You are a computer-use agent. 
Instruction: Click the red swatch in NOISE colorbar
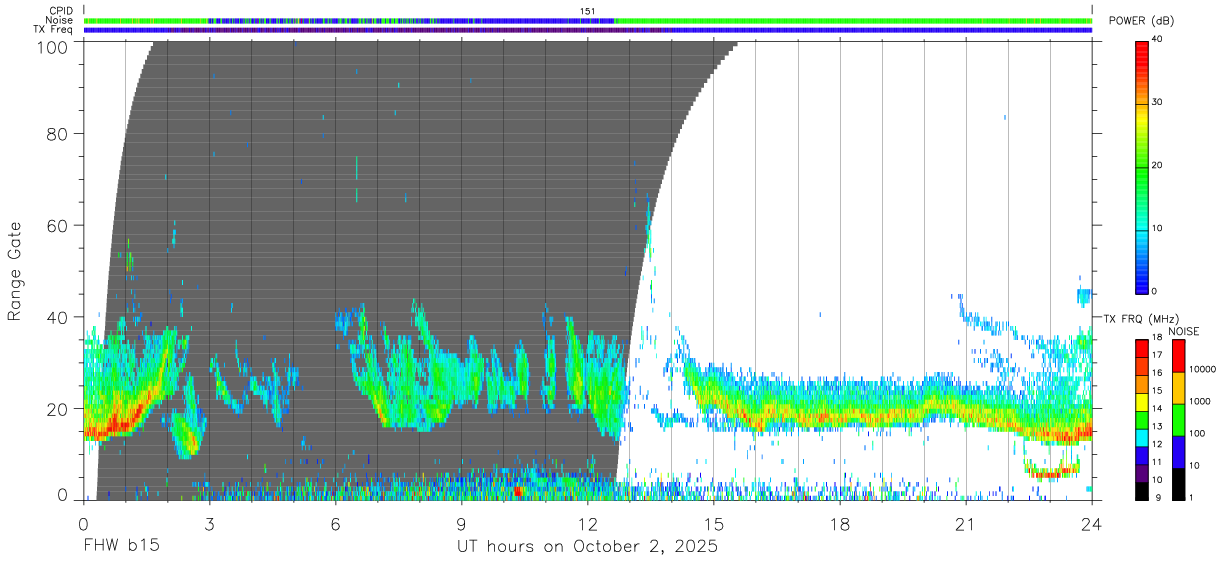tap(1178, 356)
